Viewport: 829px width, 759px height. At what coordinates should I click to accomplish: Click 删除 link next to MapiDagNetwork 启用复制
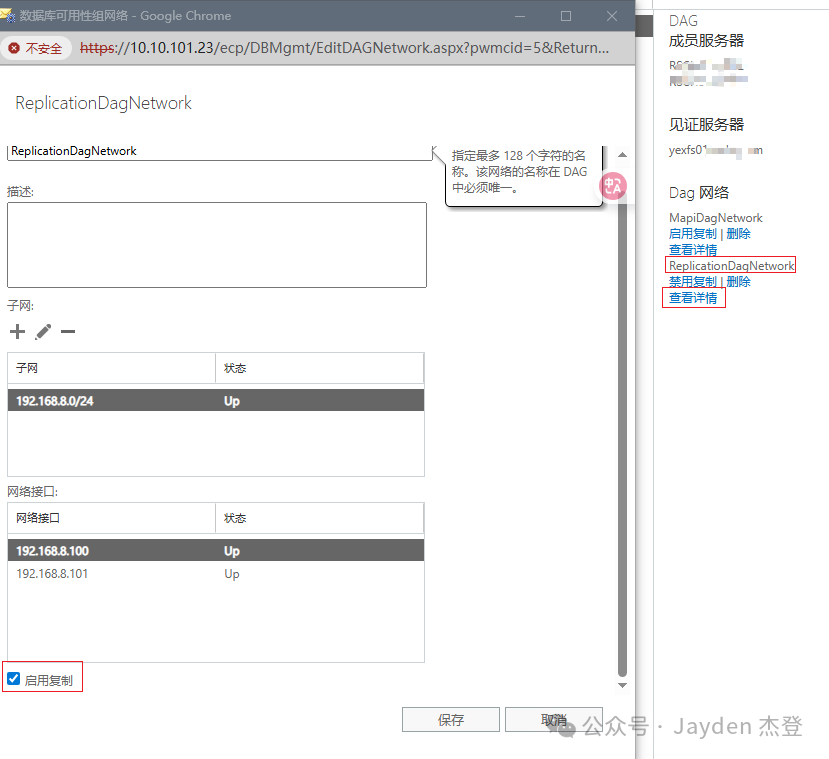click(x=738, y=234)
